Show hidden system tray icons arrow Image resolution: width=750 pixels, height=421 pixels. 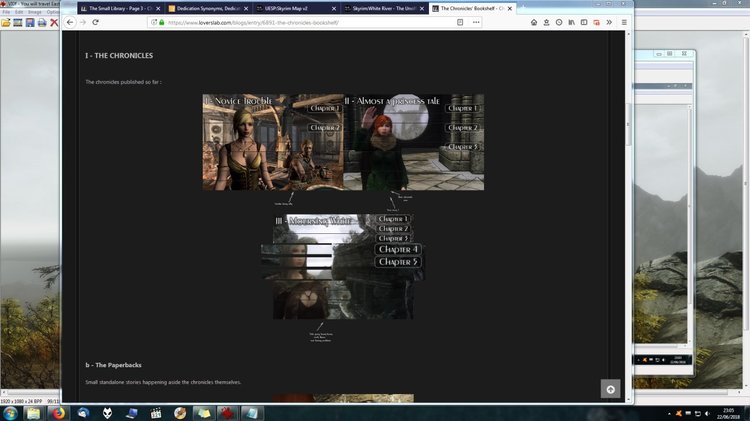click(669, 413)
